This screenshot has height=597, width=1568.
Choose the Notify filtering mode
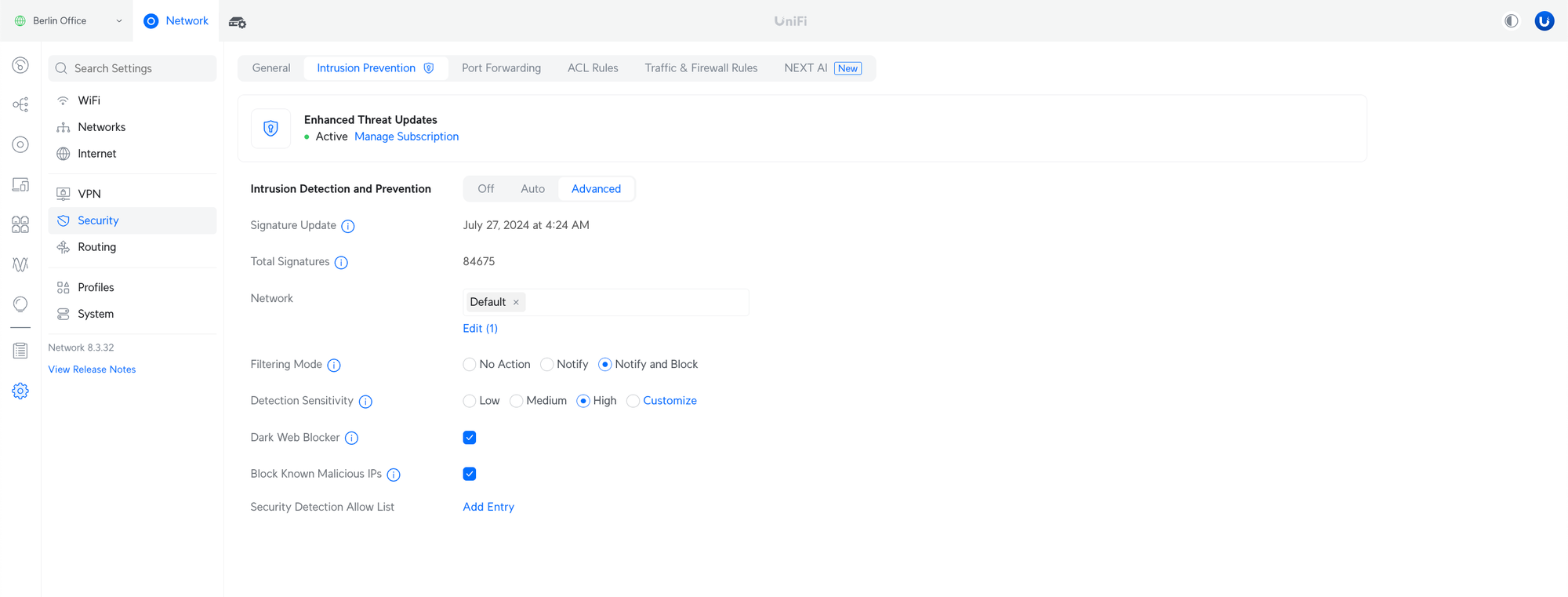(x=547, y=365)
